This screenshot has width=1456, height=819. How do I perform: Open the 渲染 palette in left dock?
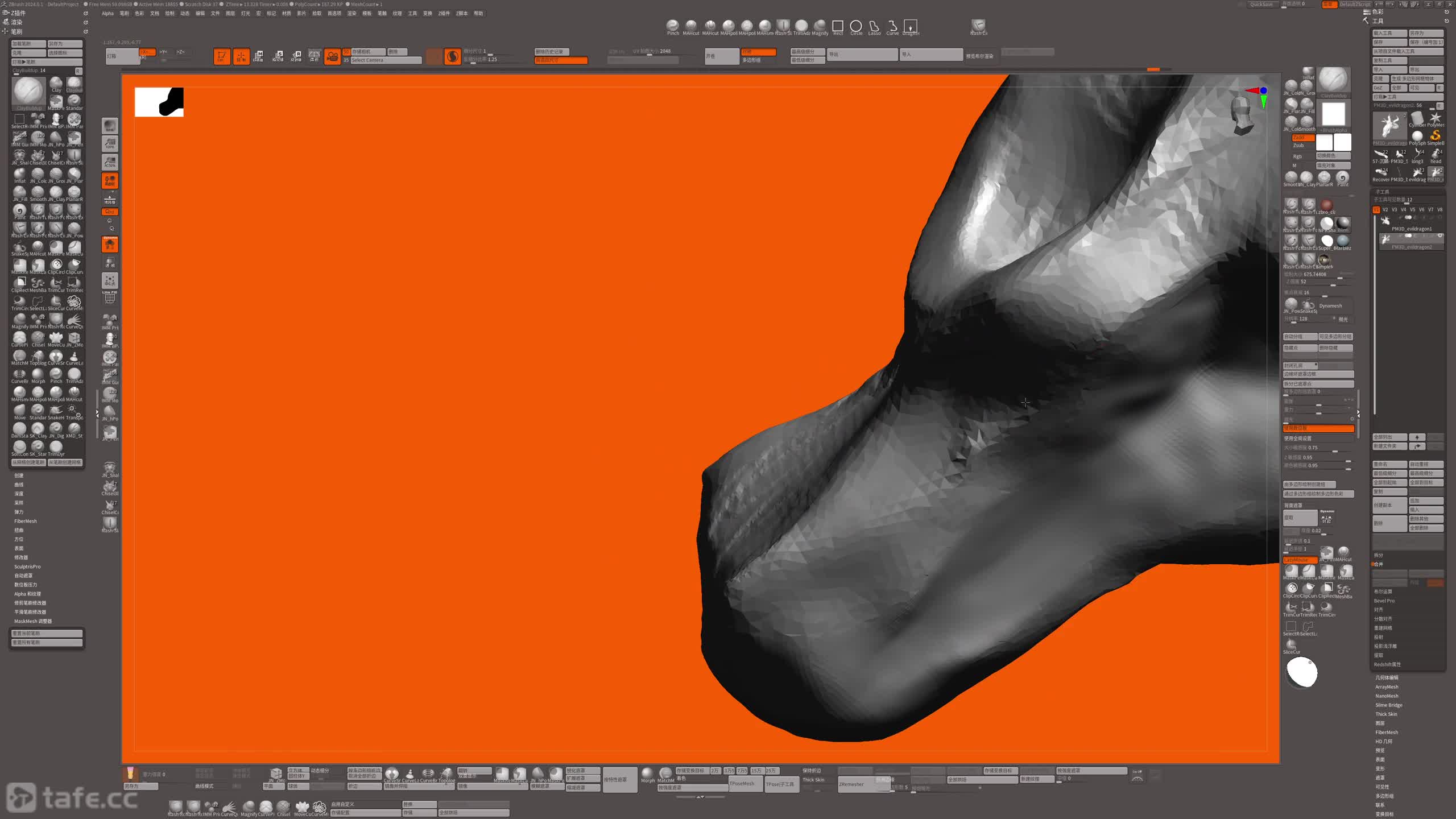pyautogui.click(x=16, y=22)
